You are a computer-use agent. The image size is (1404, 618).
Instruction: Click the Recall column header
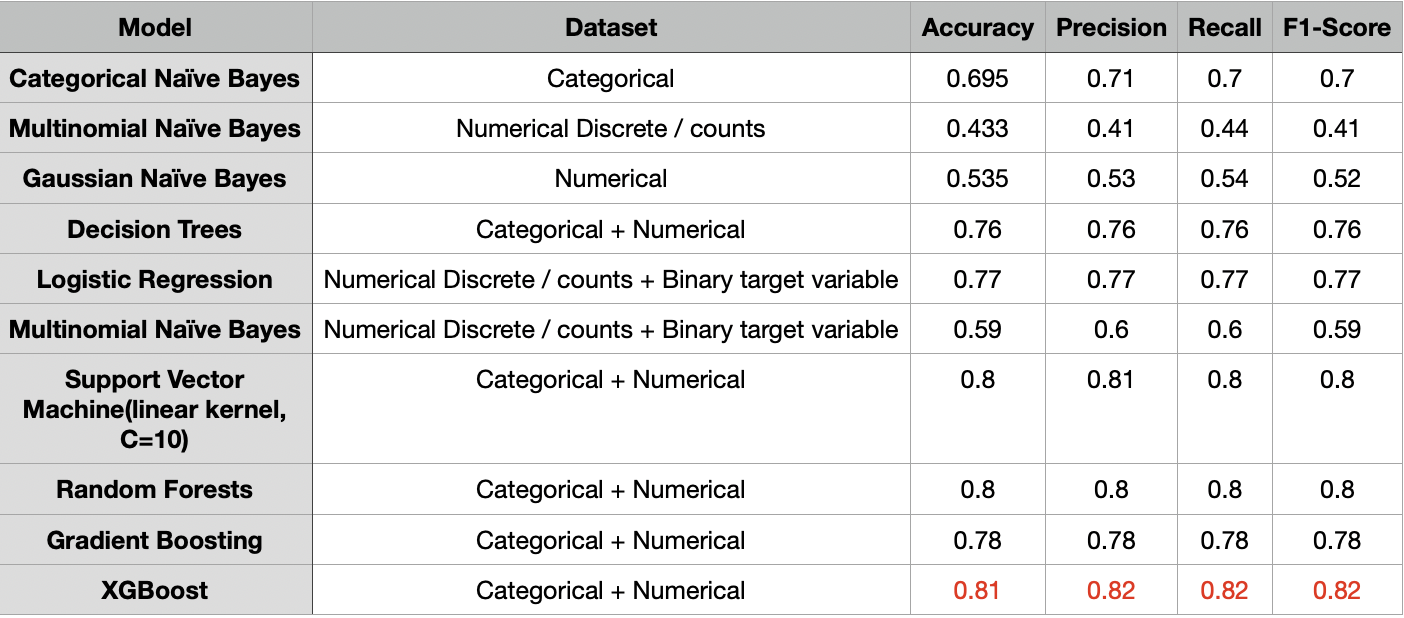click(1224, 28)
